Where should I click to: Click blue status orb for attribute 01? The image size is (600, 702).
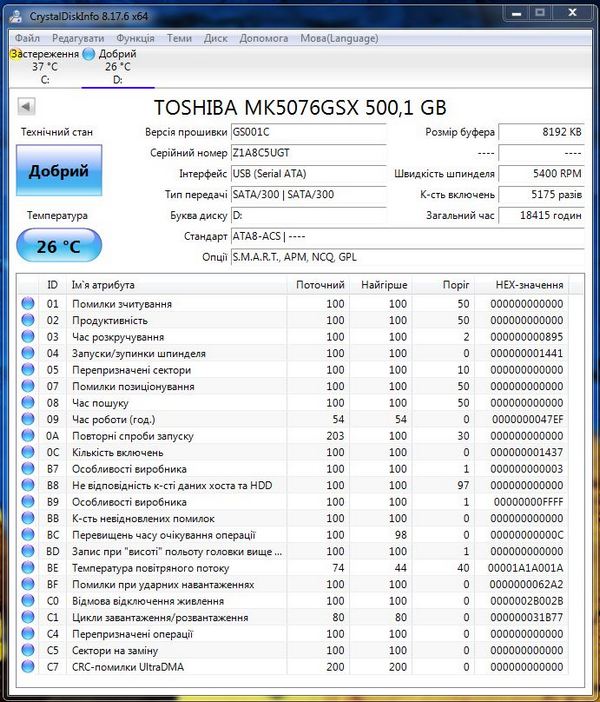tap(28, 304)
